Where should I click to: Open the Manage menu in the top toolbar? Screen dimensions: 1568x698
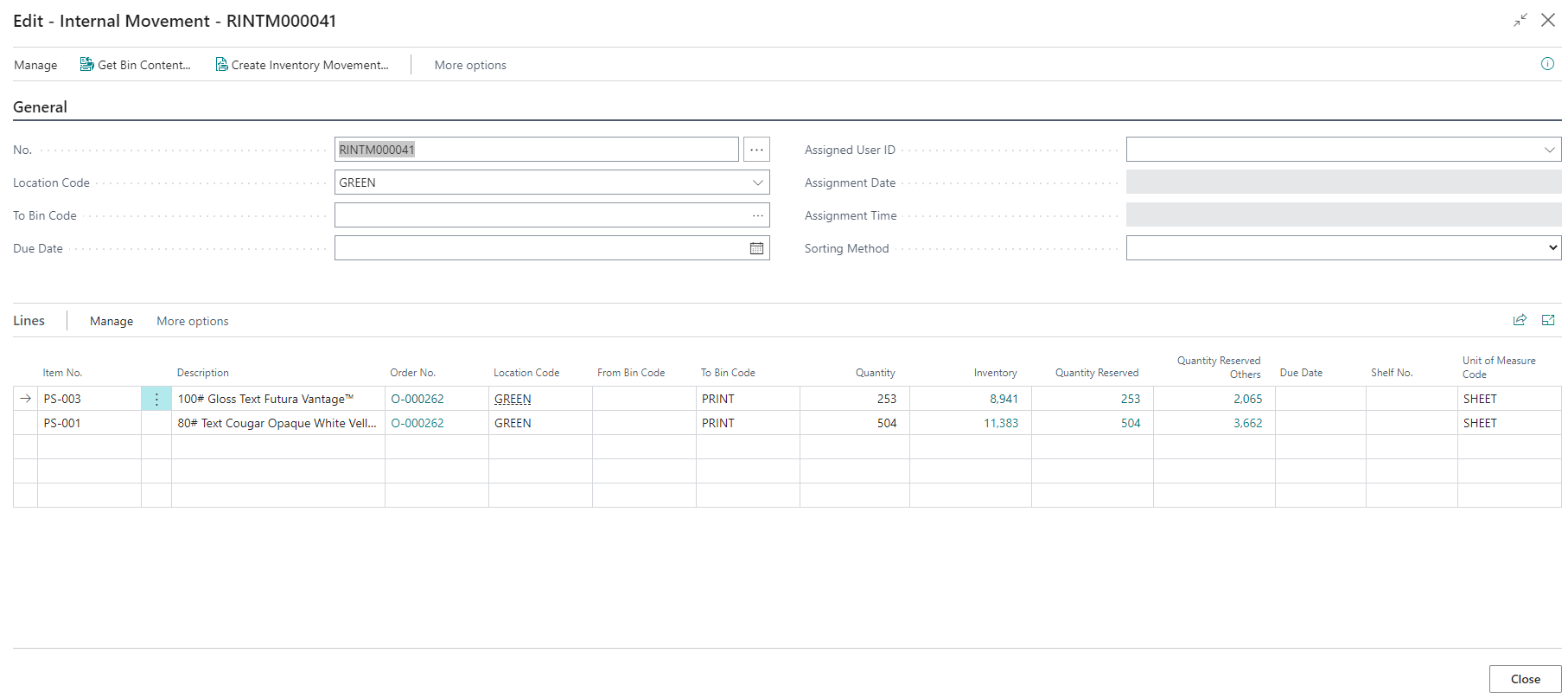point(35,65)
